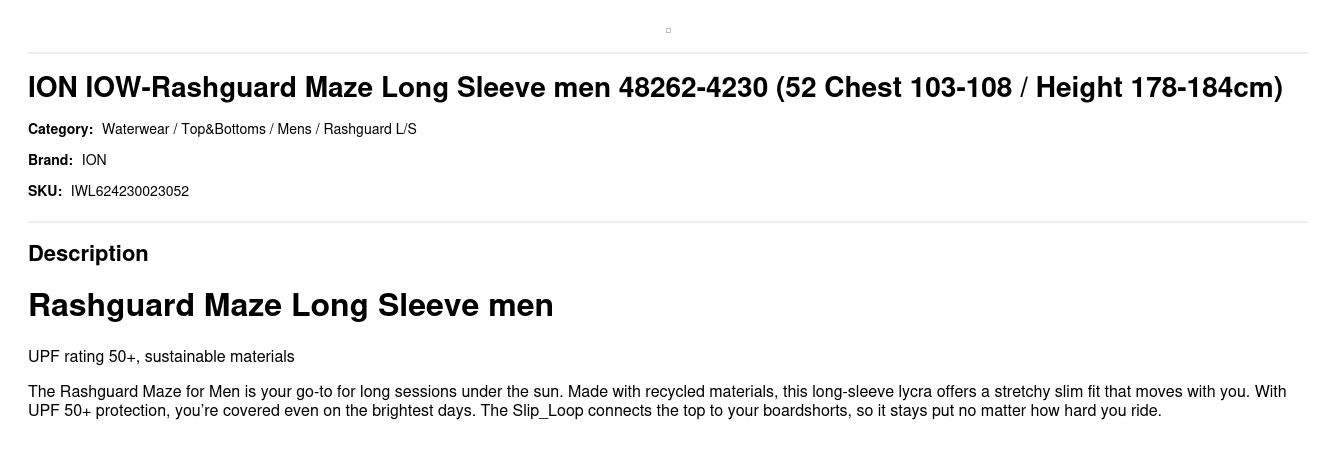The width and height of the screenshot is (1328, 466).
Task: Click the Category: label
Action: [60, 129]
